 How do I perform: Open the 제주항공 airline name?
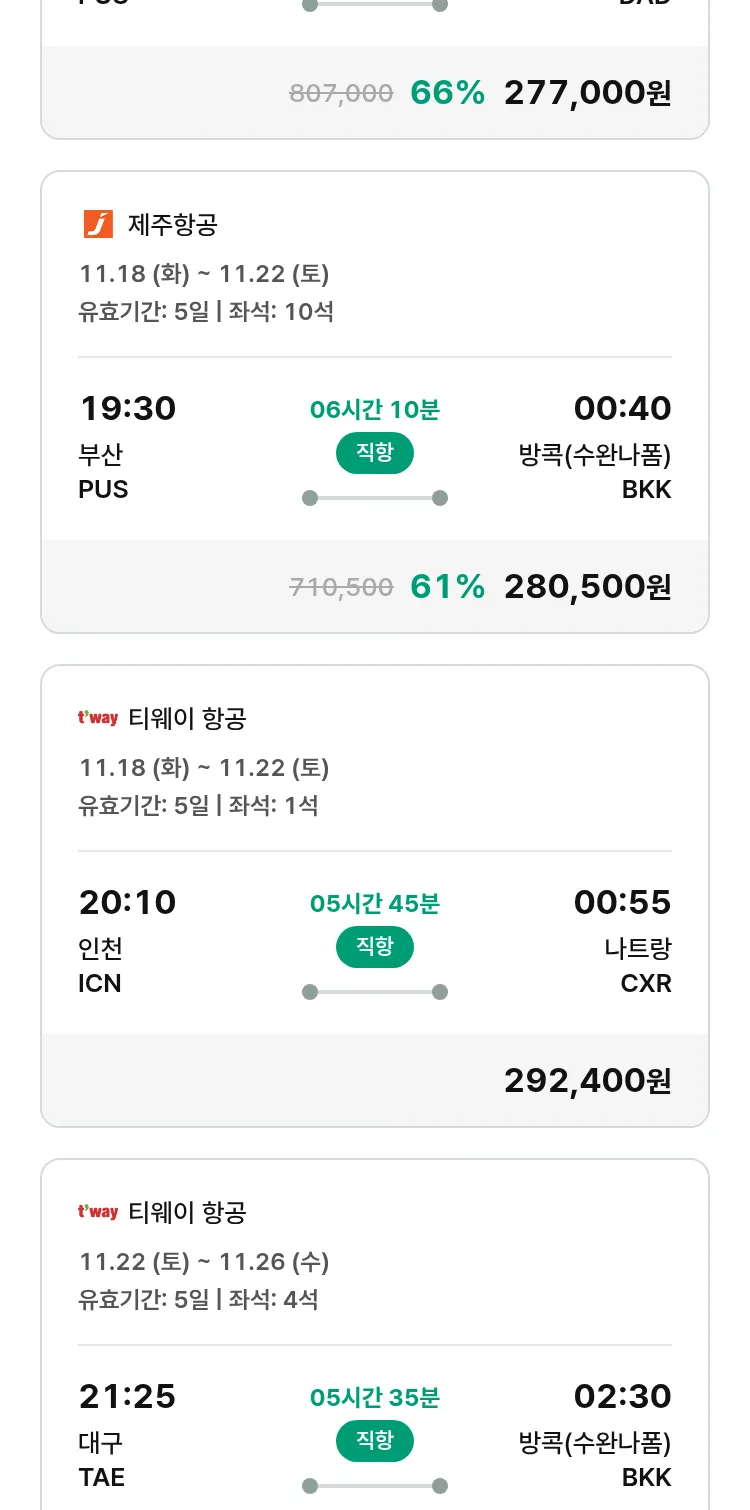[x=173, y=224]
